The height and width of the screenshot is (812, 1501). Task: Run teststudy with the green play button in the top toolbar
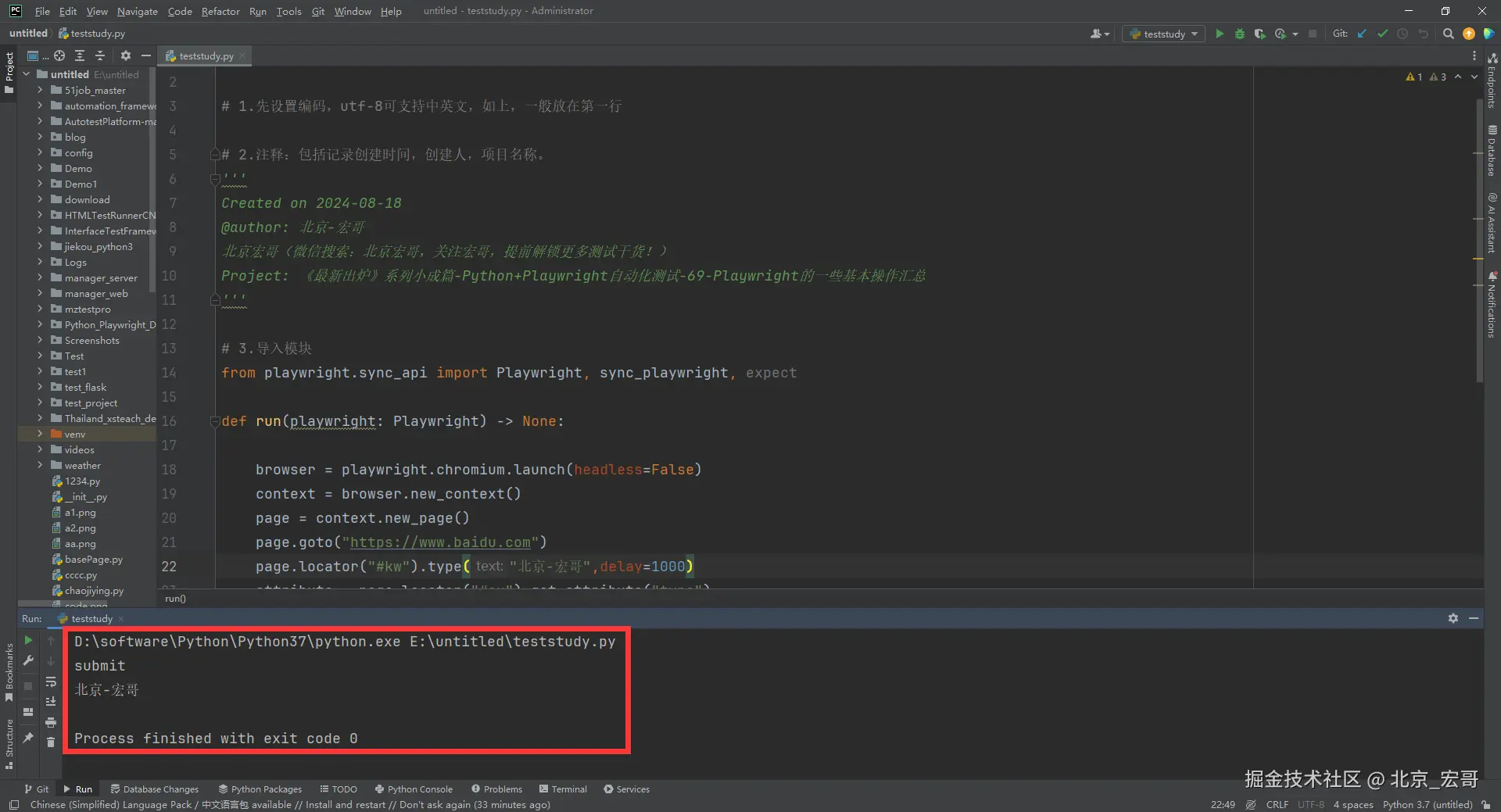click(1219, 34)
